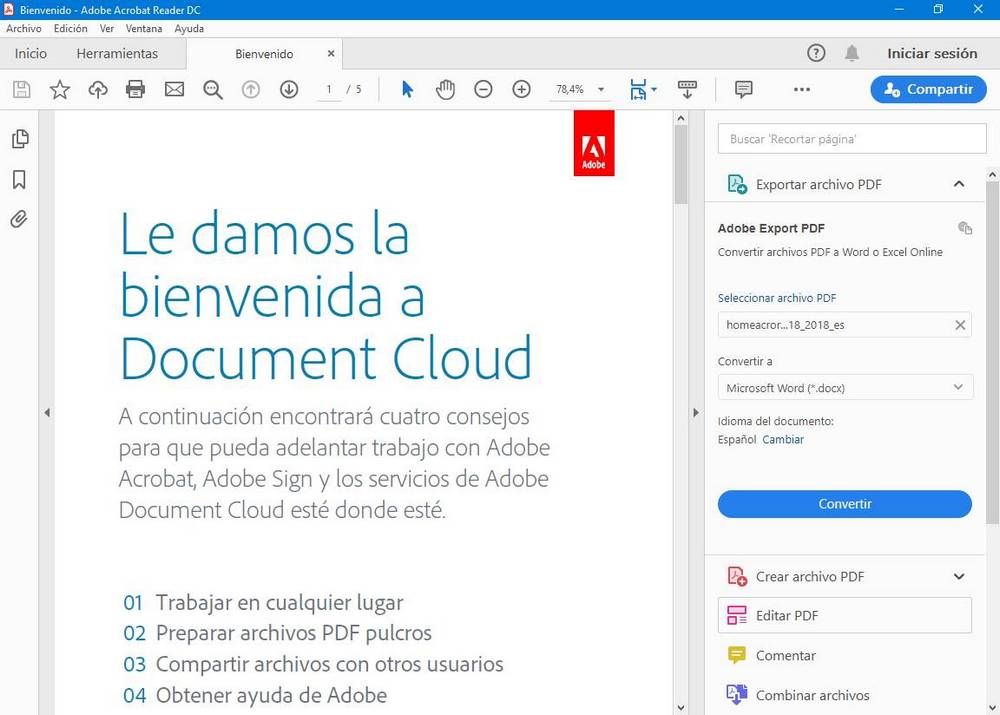
Task: Select the Hand tool
Action: tap(445, 89)
